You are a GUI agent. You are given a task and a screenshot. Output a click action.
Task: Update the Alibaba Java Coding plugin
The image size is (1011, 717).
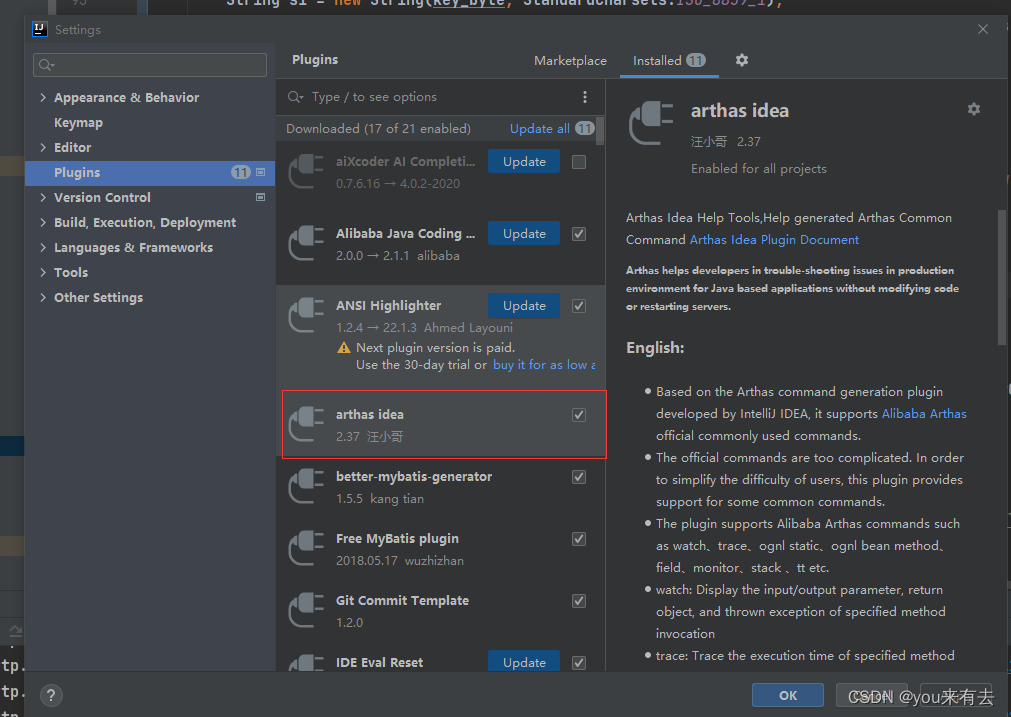524,234
